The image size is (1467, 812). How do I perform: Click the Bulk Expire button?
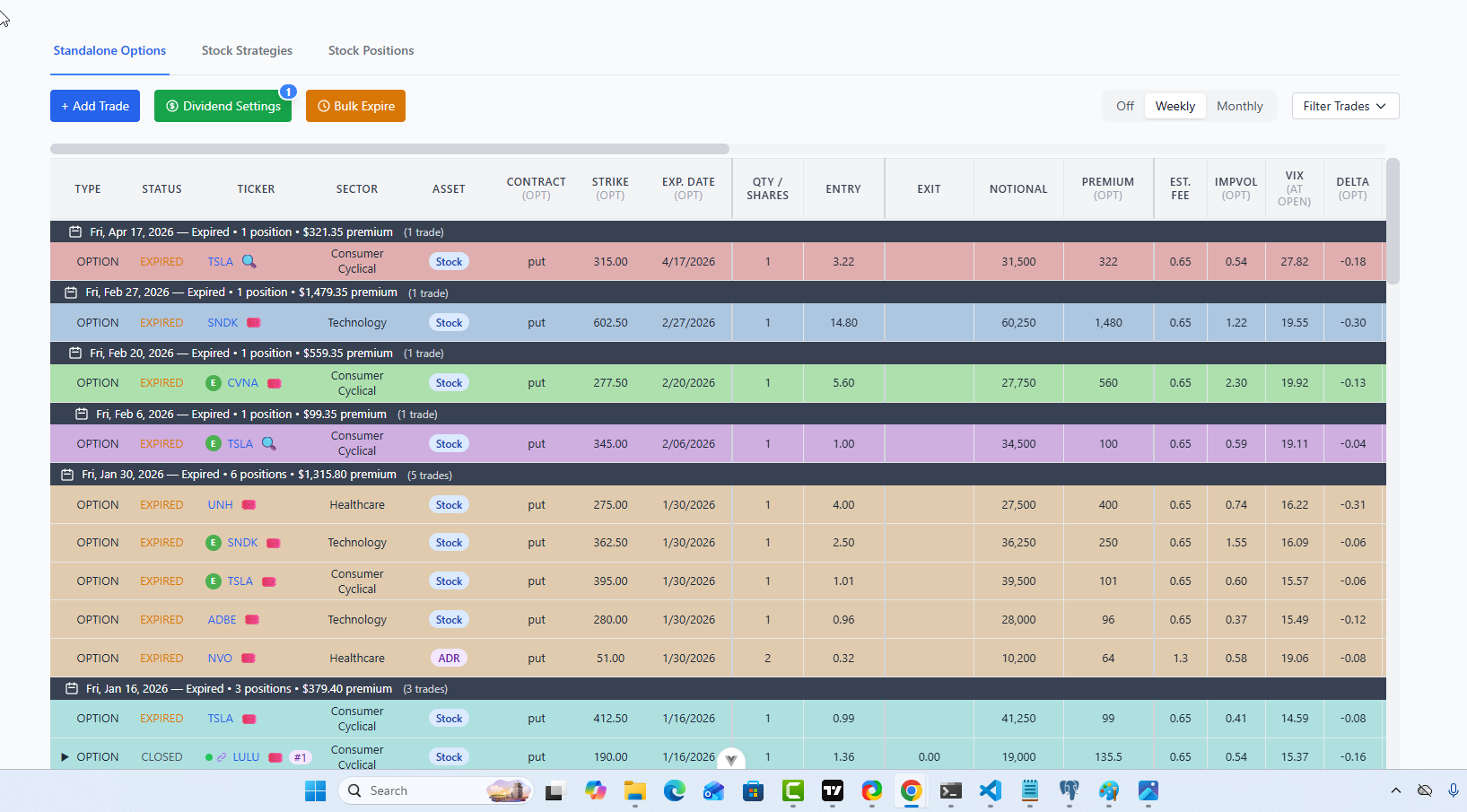pyautogui.click(x=355, y=106)
